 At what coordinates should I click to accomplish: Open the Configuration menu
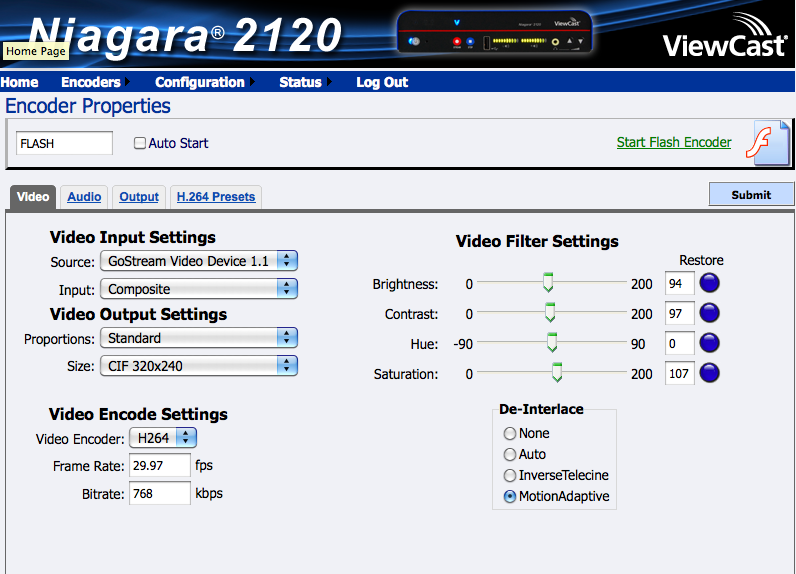pos(200,82)
